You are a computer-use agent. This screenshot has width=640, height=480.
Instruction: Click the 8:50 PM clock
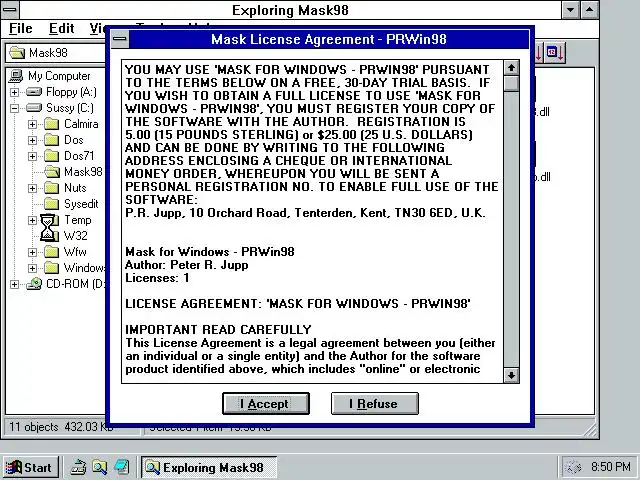(x=611, y=466)
